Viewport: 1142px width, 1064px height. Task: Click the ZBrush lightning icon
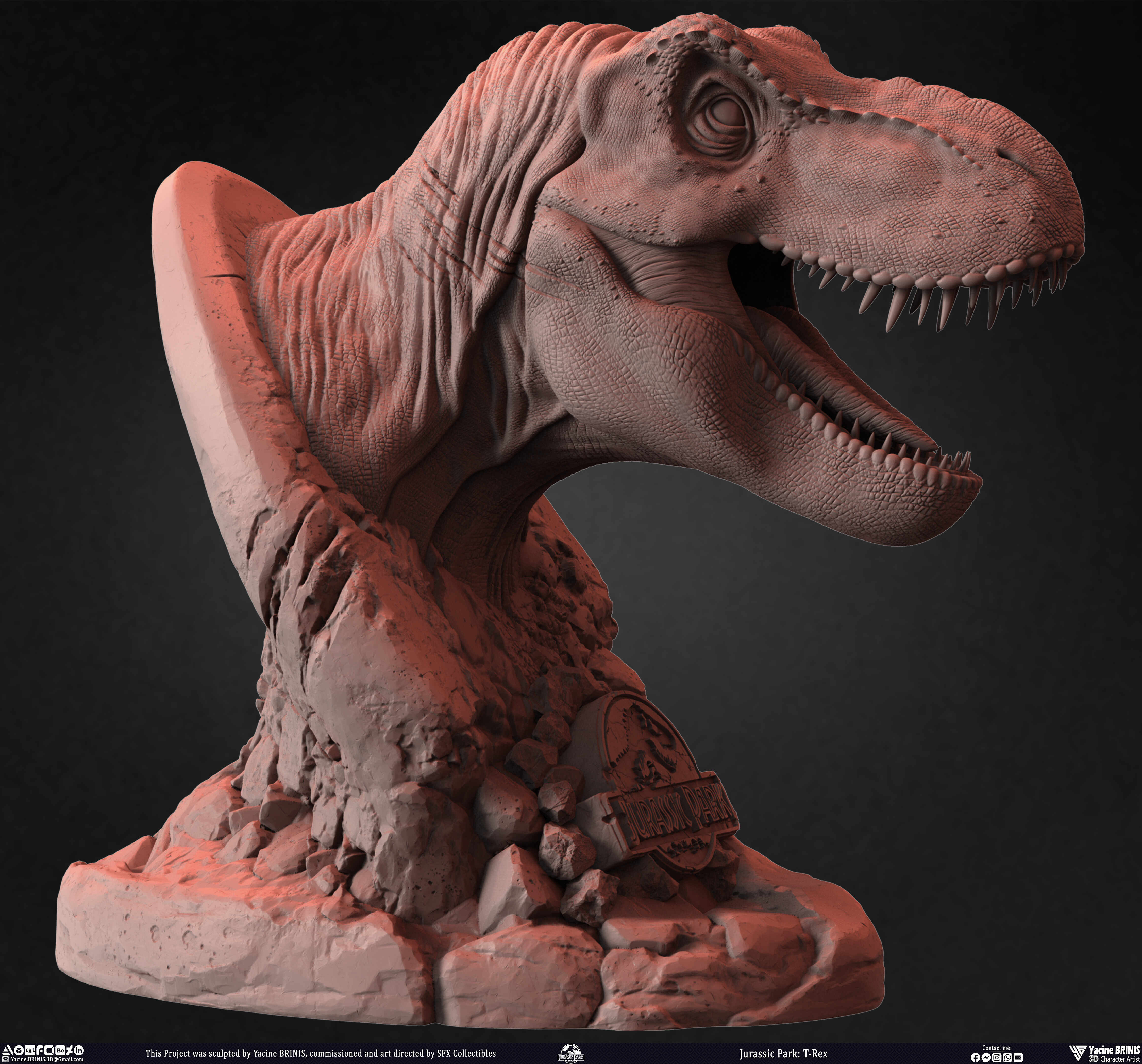coord(70,1050)
